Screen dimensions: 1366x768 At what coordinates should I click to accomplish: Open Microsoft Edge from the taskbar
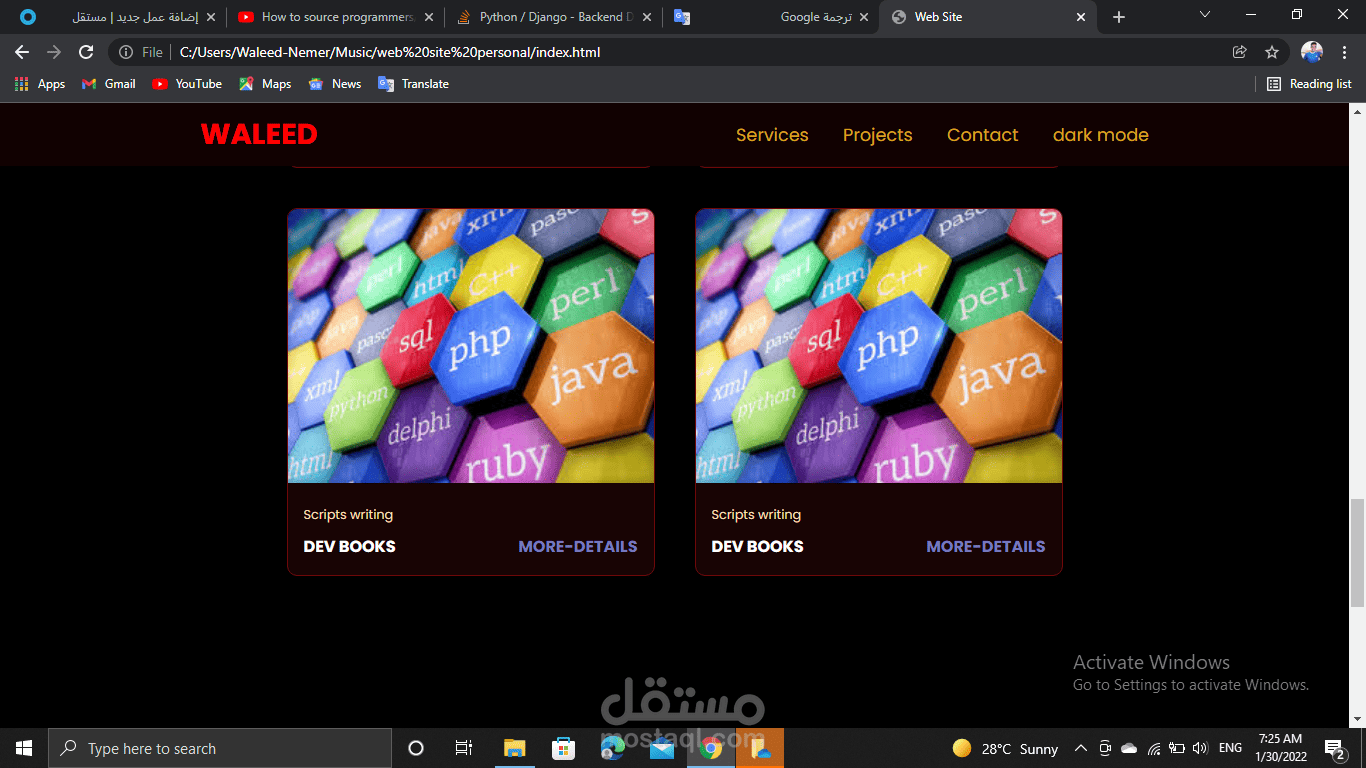[x=612, y=748]
